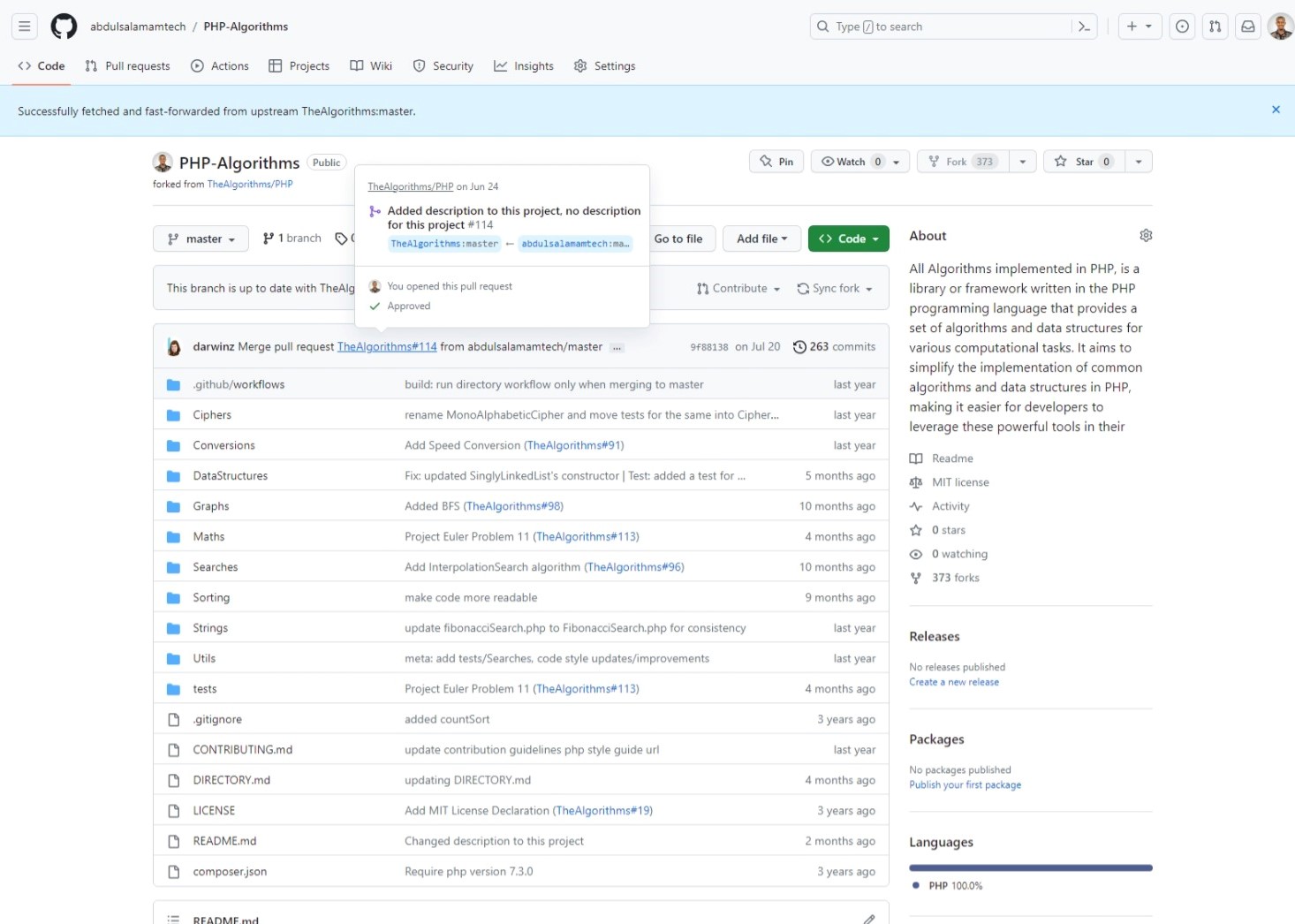Open abdulsalamamtech owner breadcrumb link

138,27
